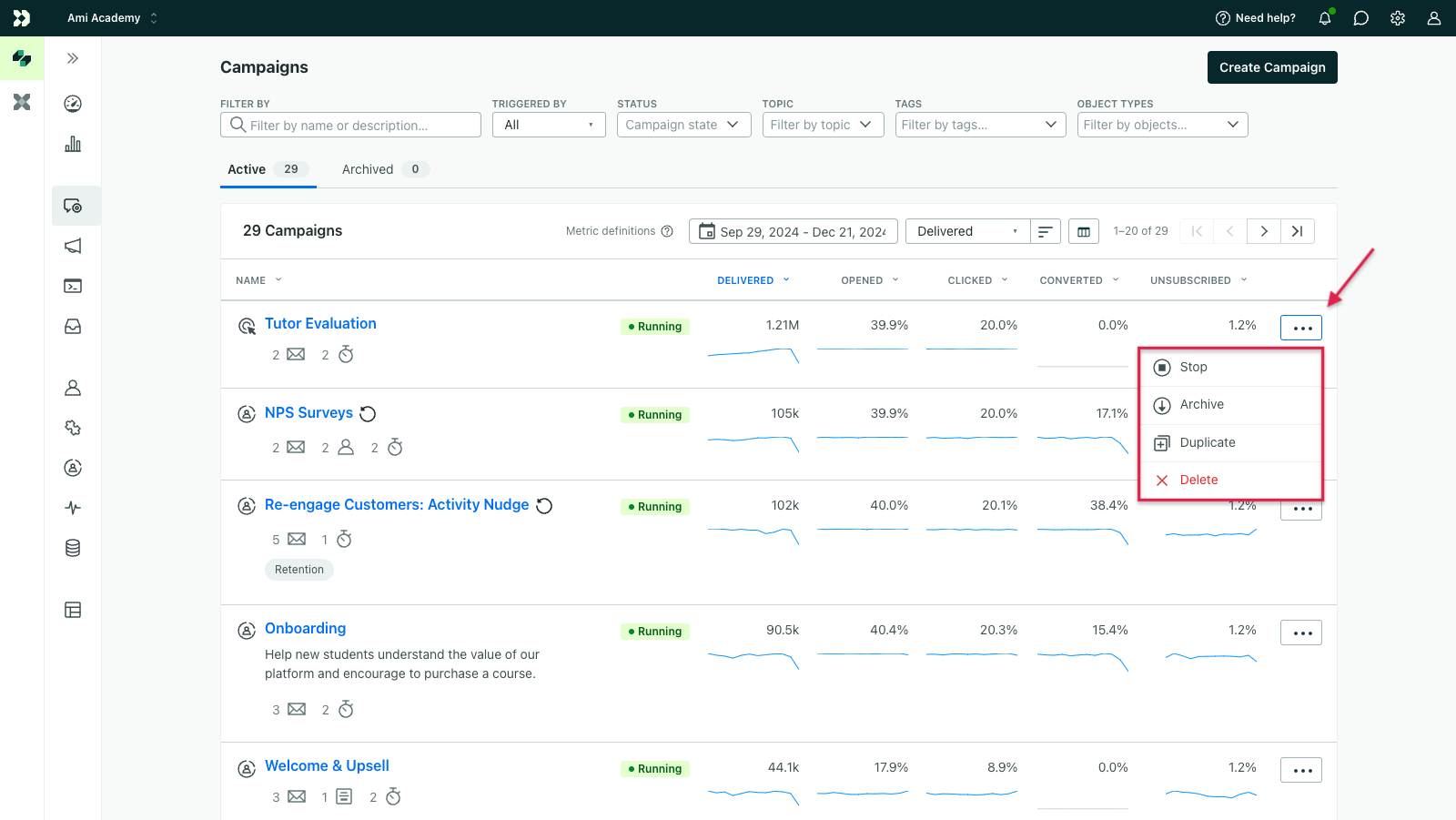Choose Archive in the campaign actions menu
Image resolution: width=1456 pixels, height=820 pixels.
tap(1201, 404)
